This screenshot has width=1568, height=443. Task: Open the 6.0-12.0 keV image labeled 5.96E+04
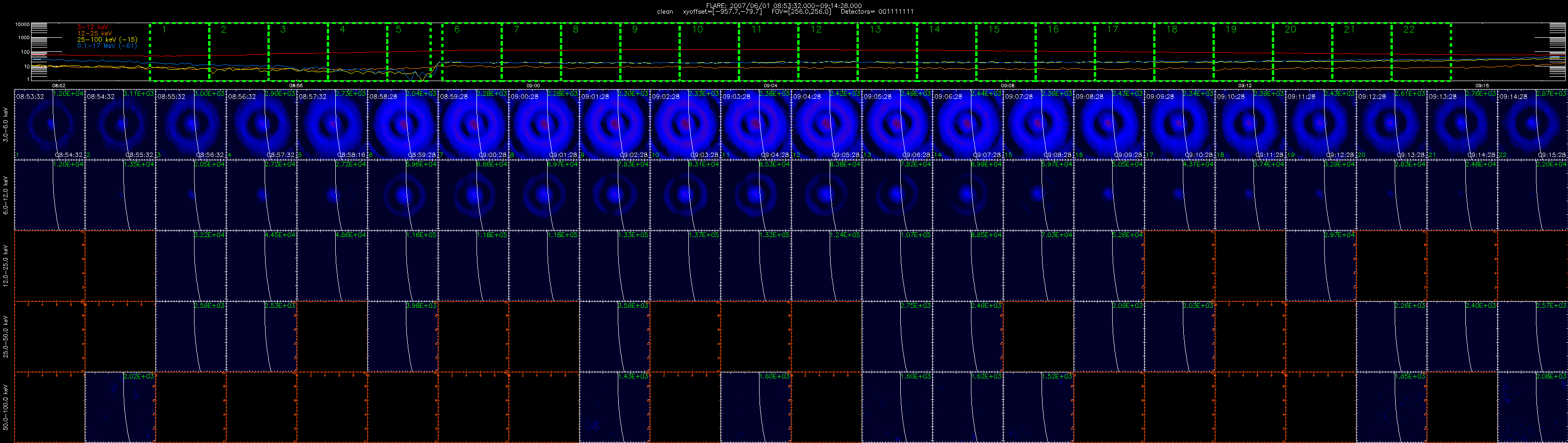pos(402,195)
